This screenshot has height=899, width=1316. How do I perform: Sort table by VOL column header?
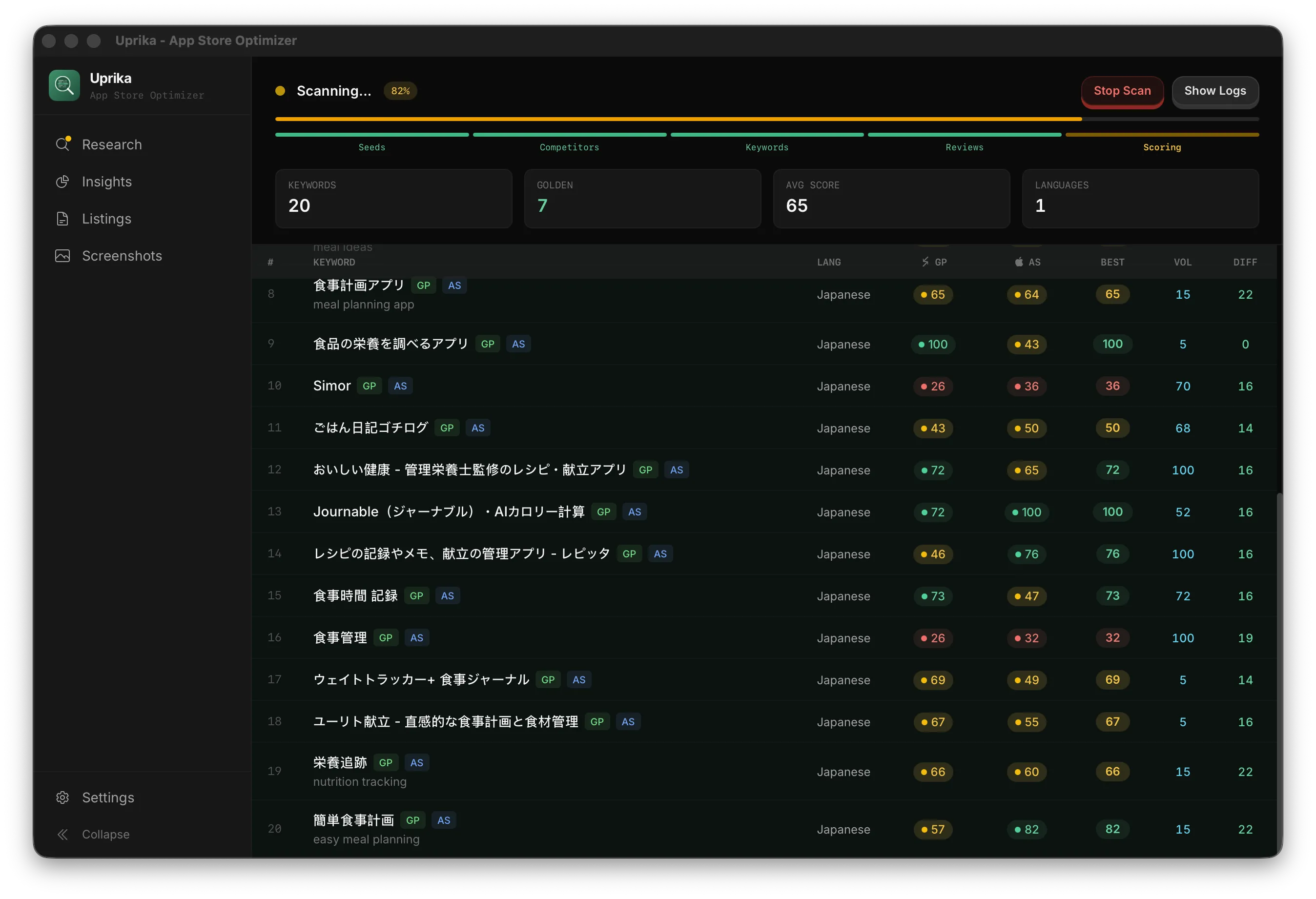click(1182, 262)
